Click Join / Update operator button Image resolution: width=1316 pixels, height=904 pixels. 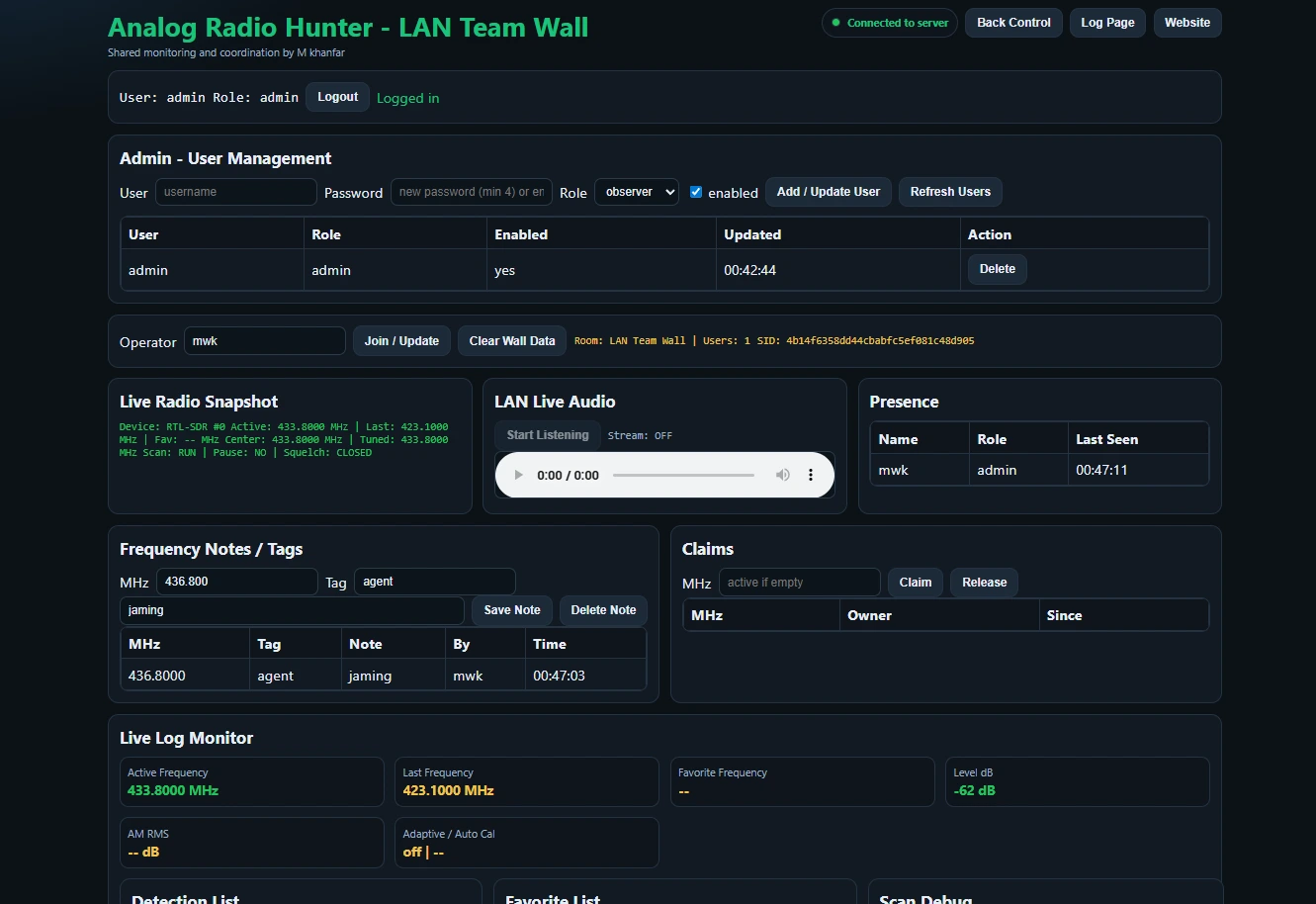point(401,341)
